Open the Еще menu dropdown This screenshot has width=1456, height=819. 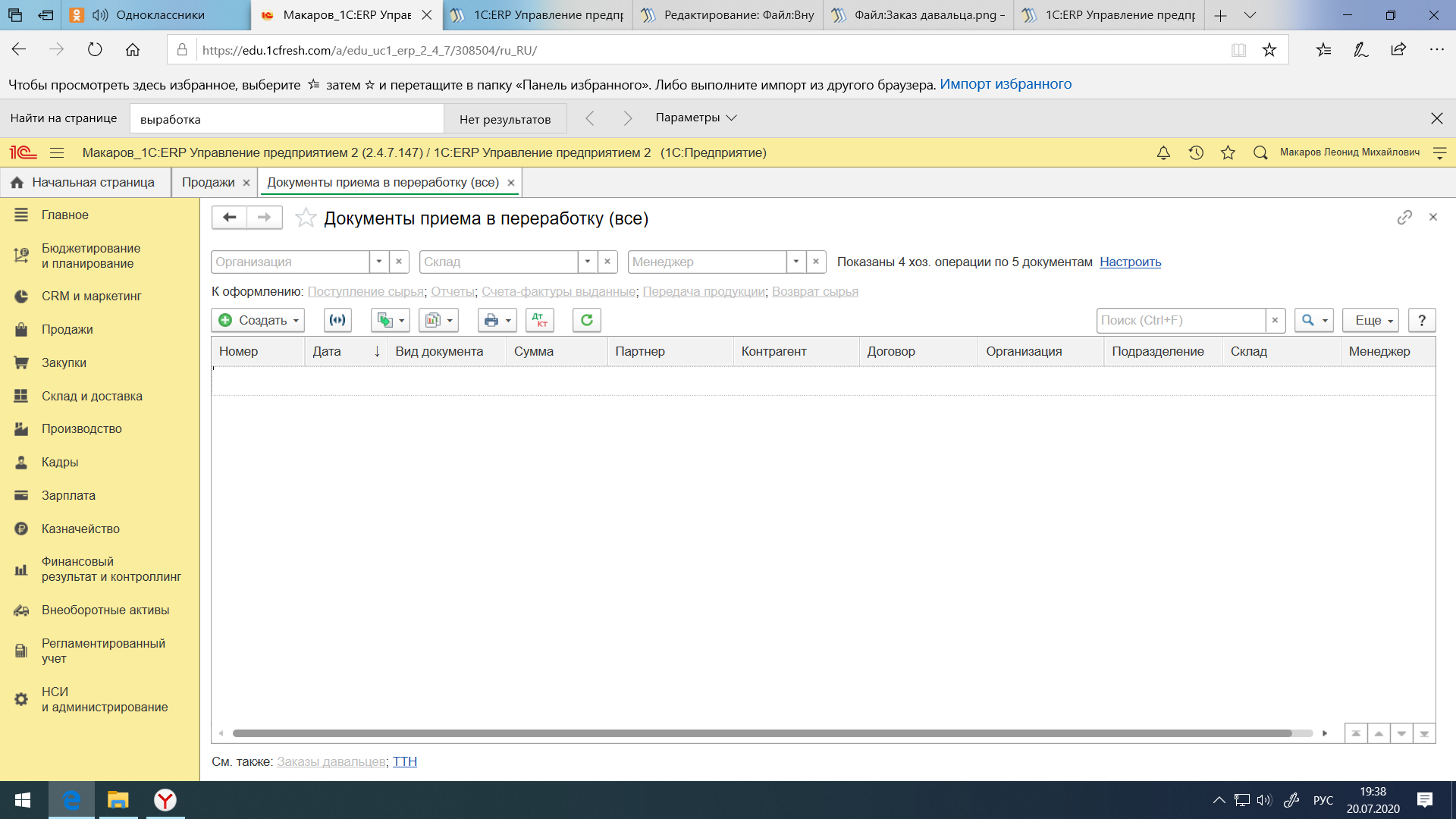point(1370,320)
